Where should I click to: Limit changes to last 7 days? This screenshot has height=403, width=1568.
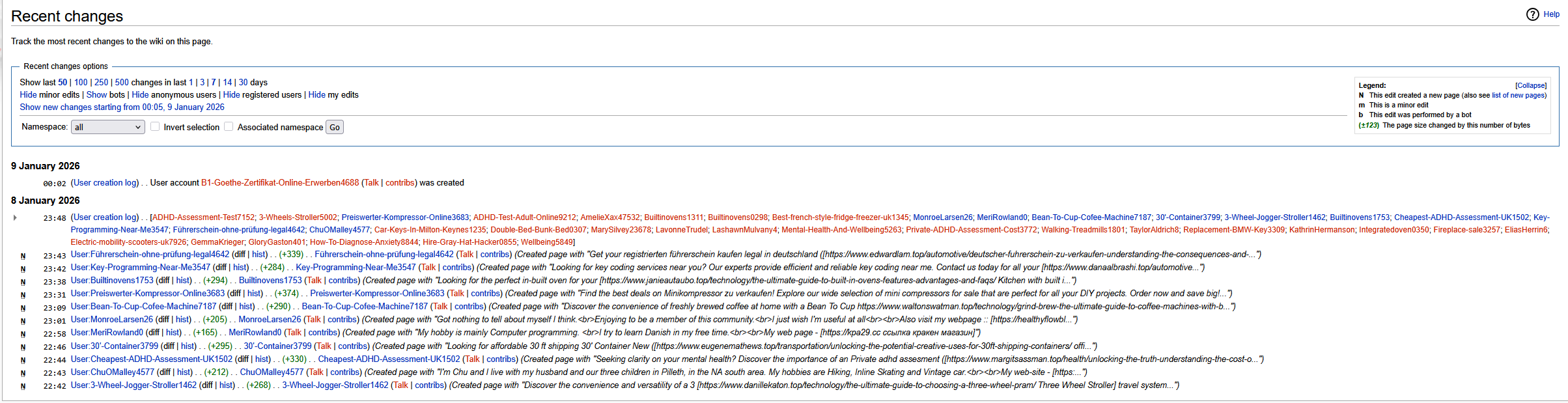click(213, 83)
